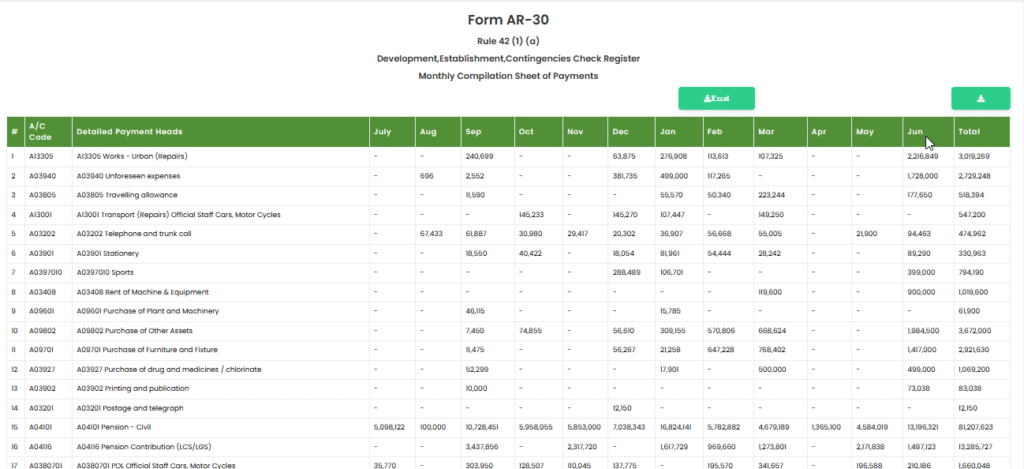The image size is (1024, 469).
Task: Select the Purchase of Furniture and Fixture row
Action: coord(146,350)
